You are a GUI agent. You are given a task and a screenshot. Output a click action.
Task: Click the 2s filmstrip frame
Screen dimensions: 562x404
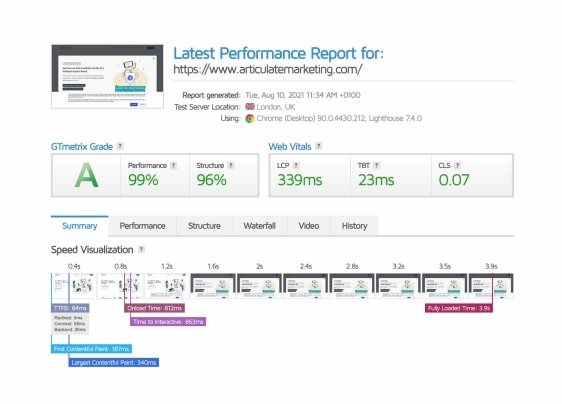[259, 286]
